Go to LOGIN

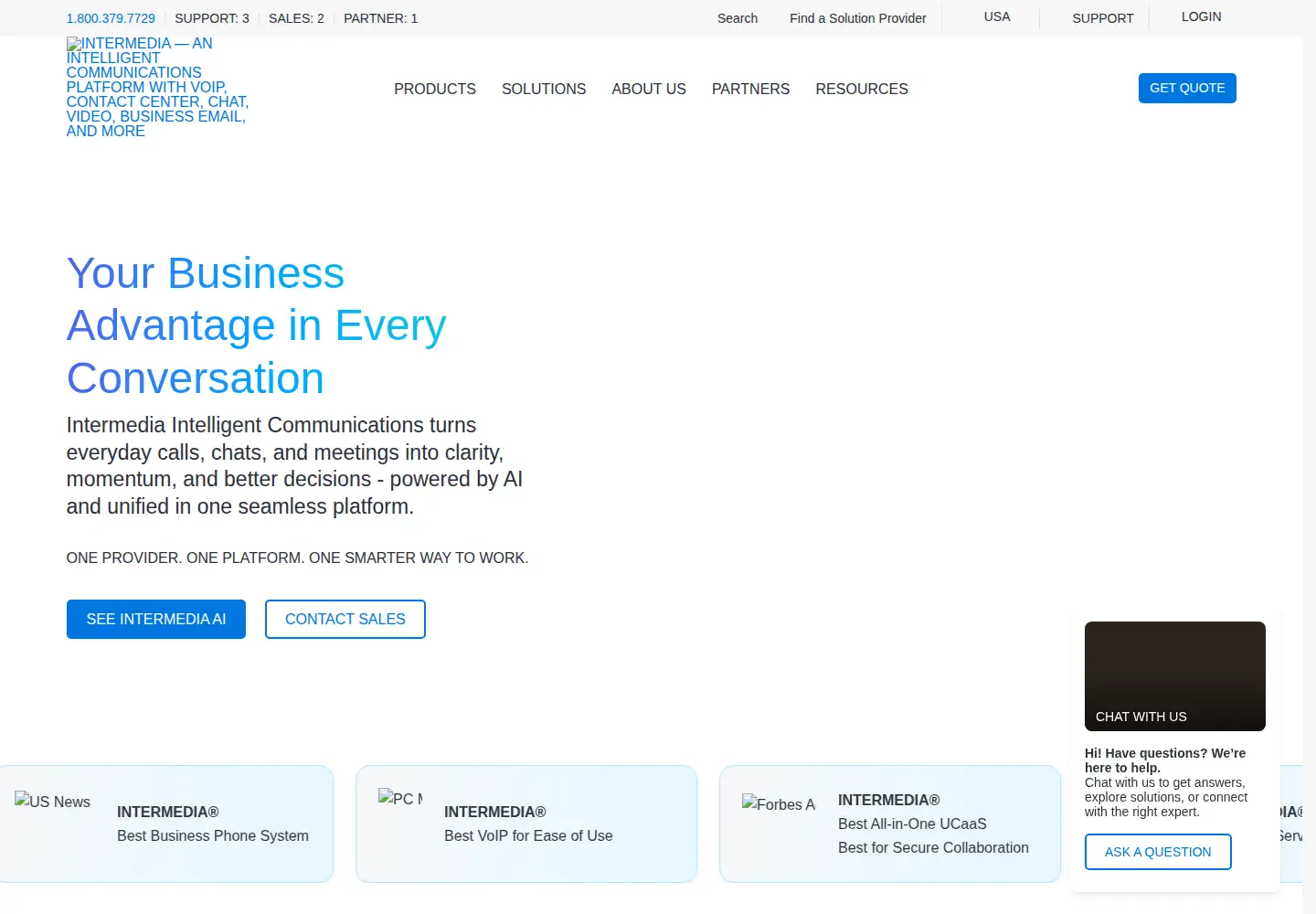(x=1201, y=16)
